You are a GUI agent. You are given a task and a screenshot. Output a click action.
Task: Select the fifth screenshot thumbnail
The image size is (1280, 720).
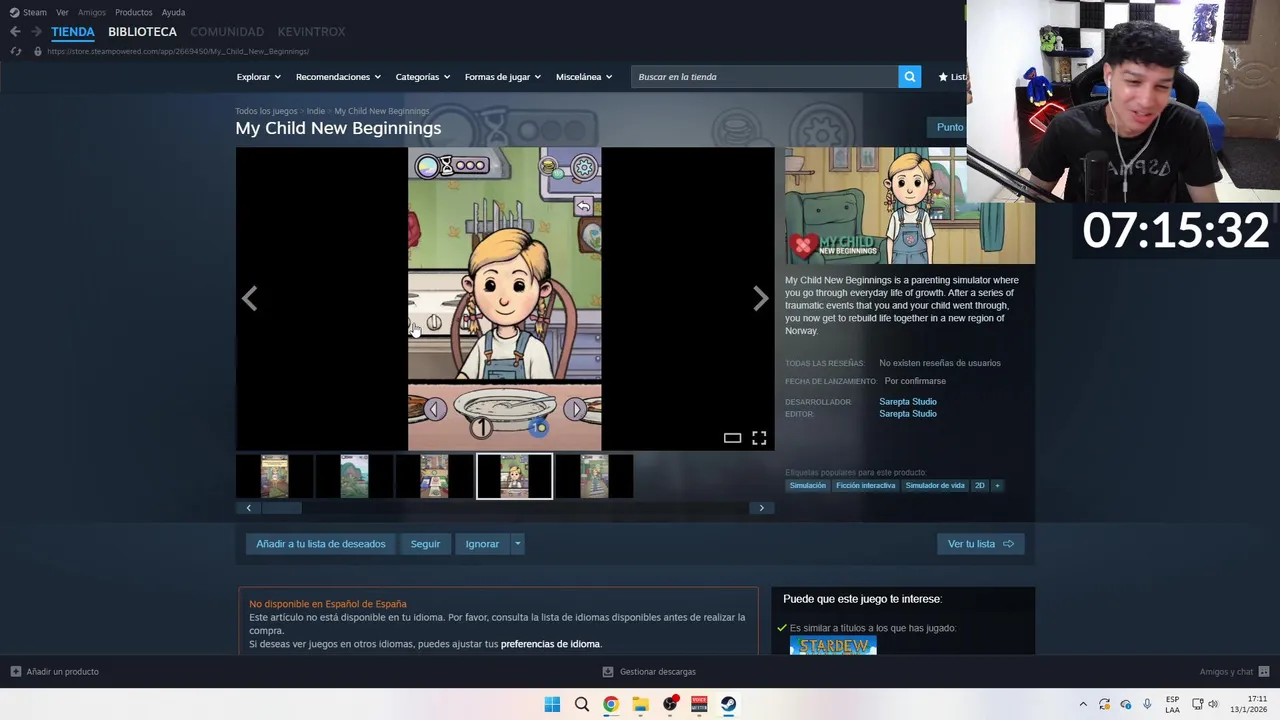coord(594,476)
